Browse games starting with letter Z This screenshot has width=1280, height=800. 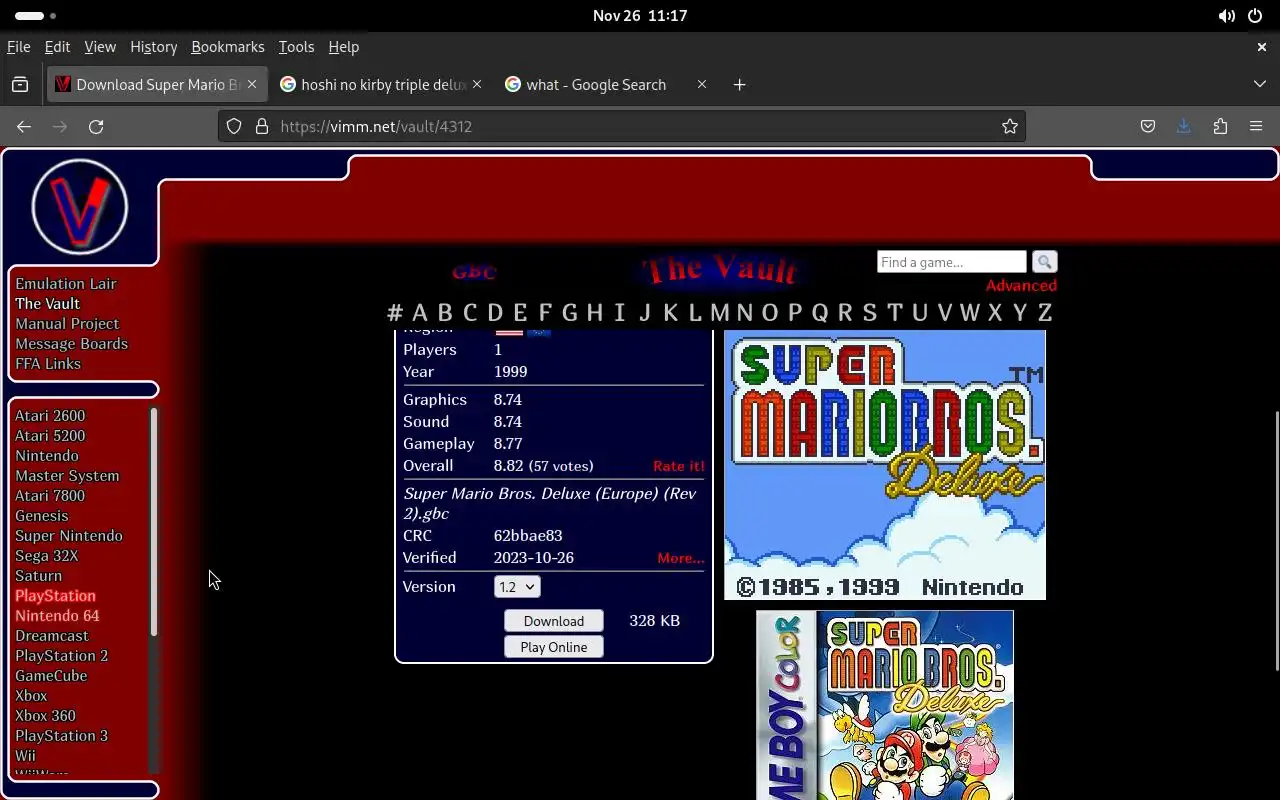point(1045,313)
